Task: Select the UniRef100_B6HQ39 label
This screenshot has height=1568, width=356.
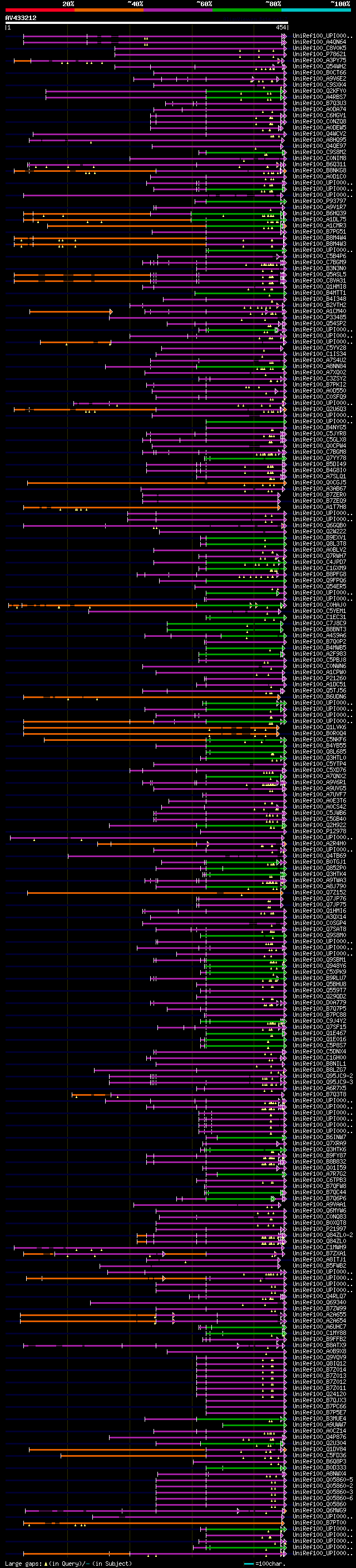Action: point(319,213)
